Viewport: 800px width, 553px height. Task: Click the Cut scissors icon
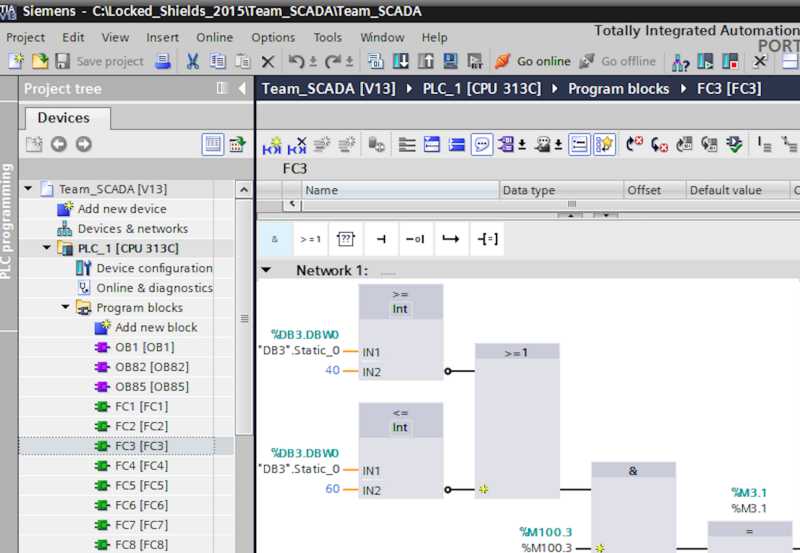[192, 62]
